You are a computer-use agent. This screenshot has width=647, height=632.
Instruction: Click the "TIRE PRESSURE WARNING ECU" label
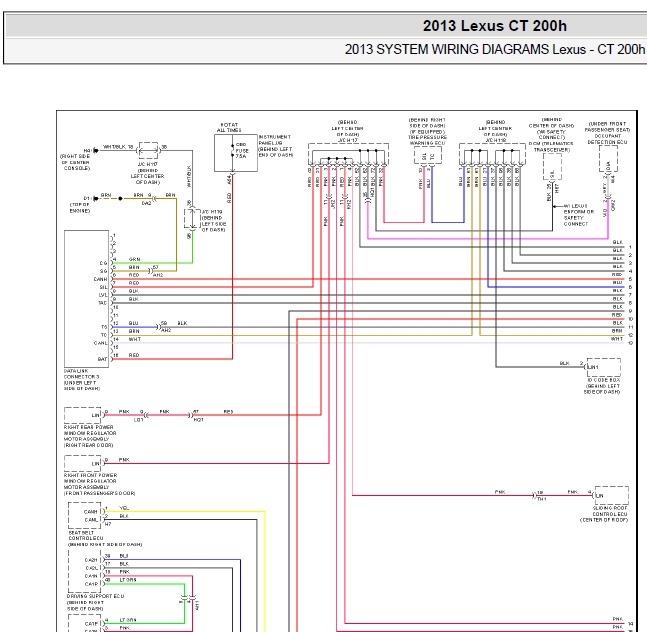click(x=427, y=140)
